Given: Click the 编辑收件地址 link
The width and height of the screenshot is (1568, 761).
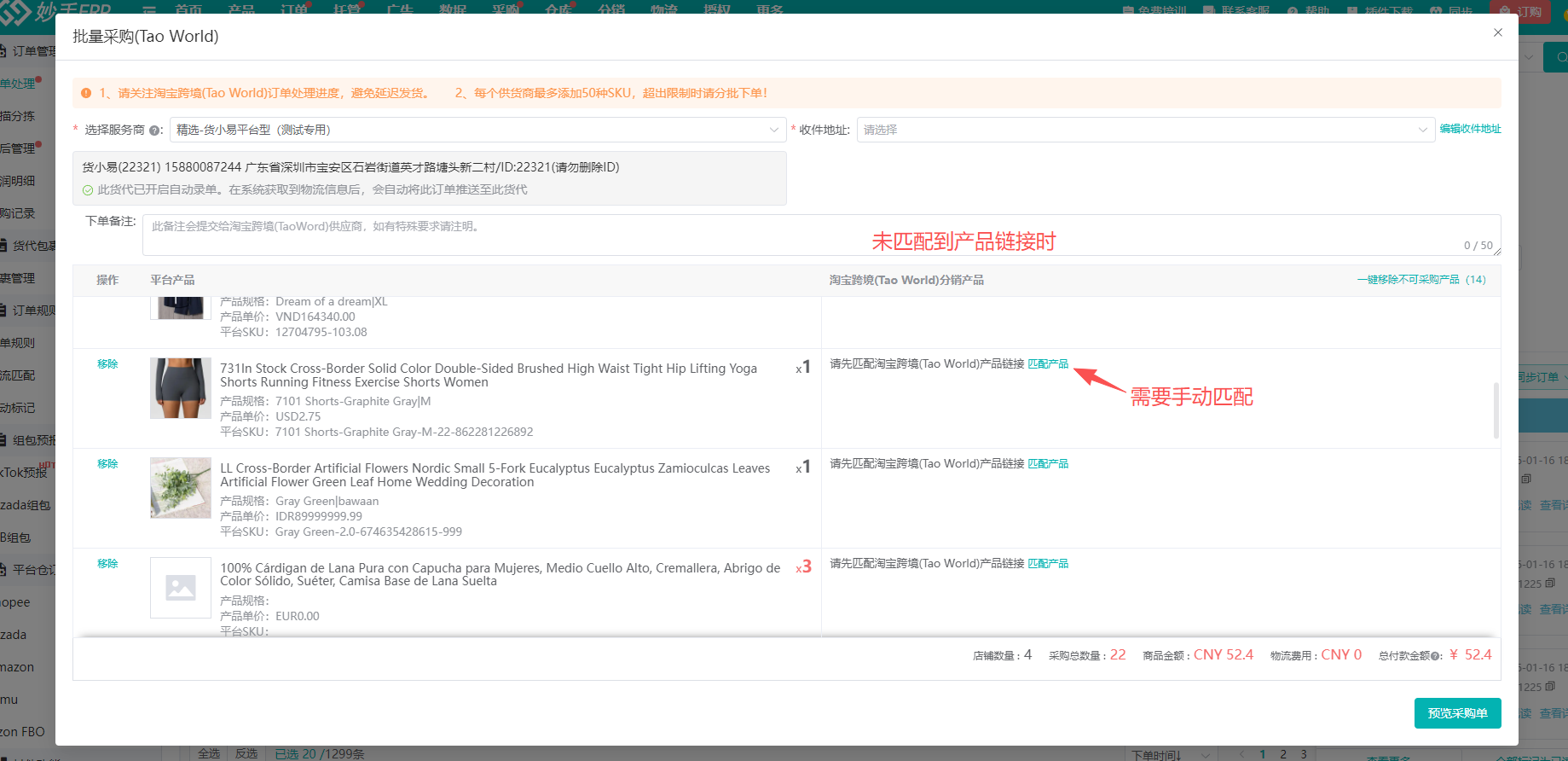Looking at the screenshot, I should click(x=1470, y=129).
